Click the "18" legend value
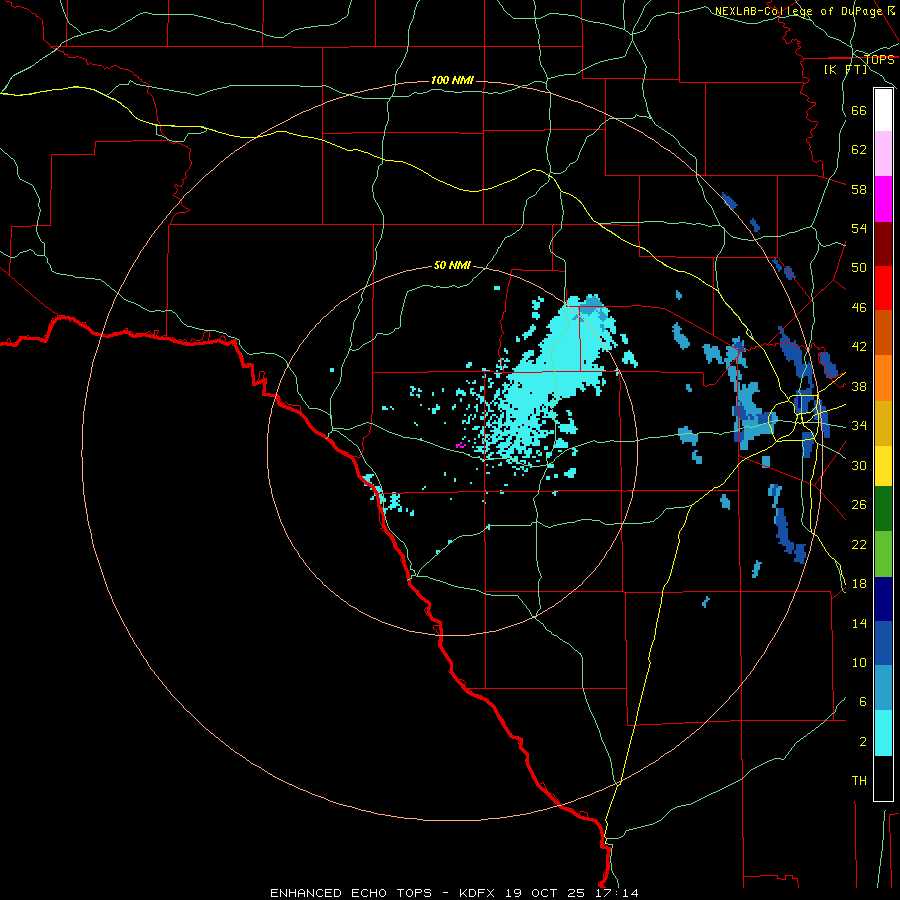The height and width of the screenshot is (900, 900). pyautogui.click(x=859, y=584)
